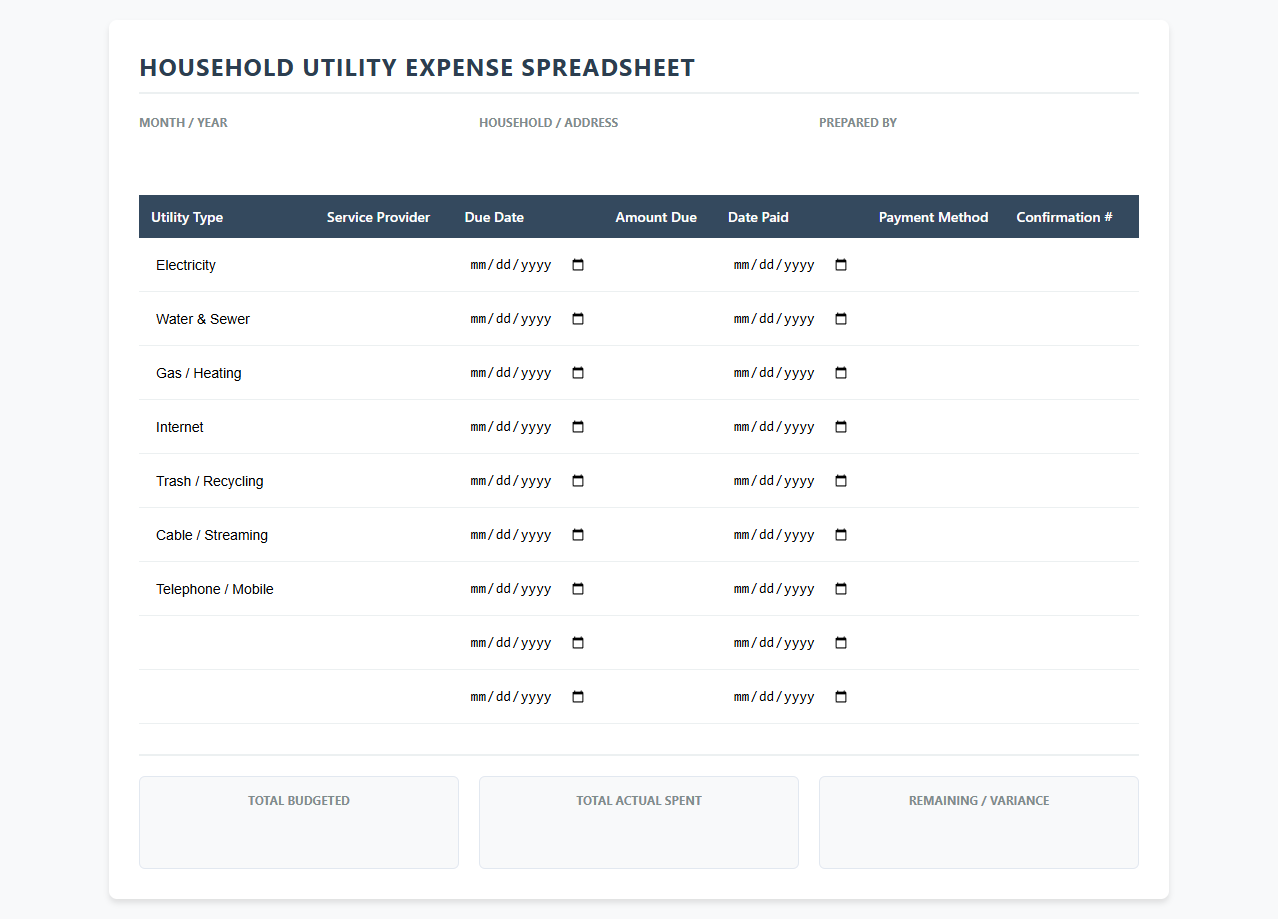Open calendar picker for Water & Sewer due date
Image resolution: width=1278 pixels, height=919 pixels.
578,319
